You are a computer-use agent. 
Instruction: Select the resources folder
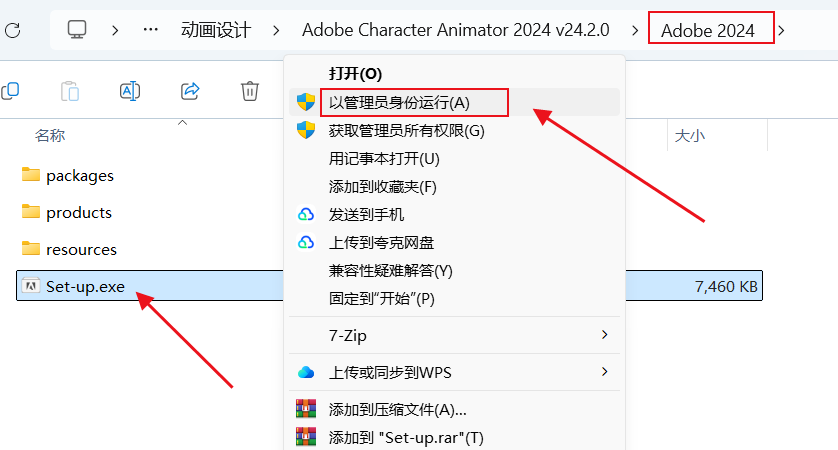[81, 249]
